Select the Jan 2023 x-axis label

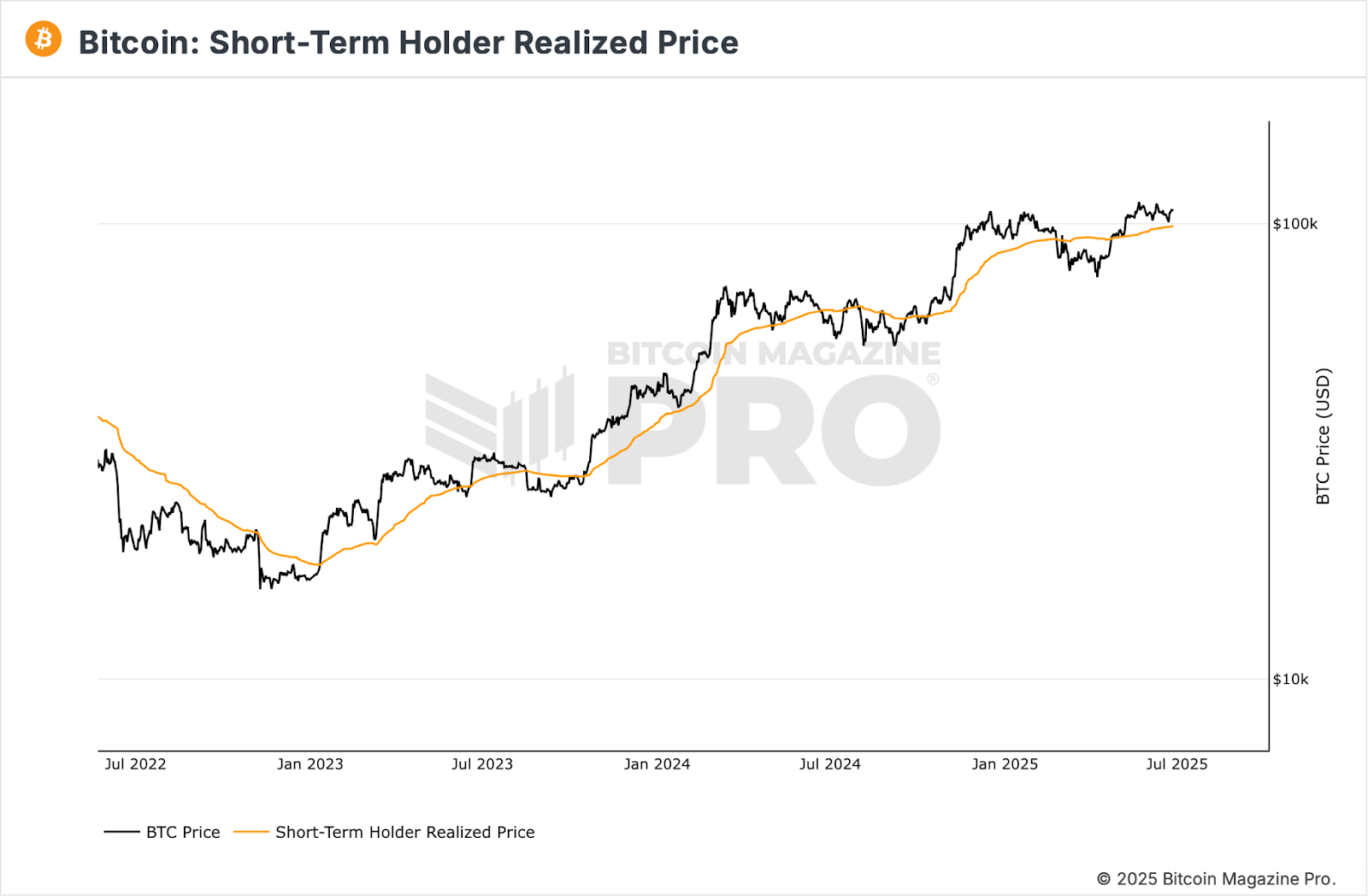click(x=310, y=764)
